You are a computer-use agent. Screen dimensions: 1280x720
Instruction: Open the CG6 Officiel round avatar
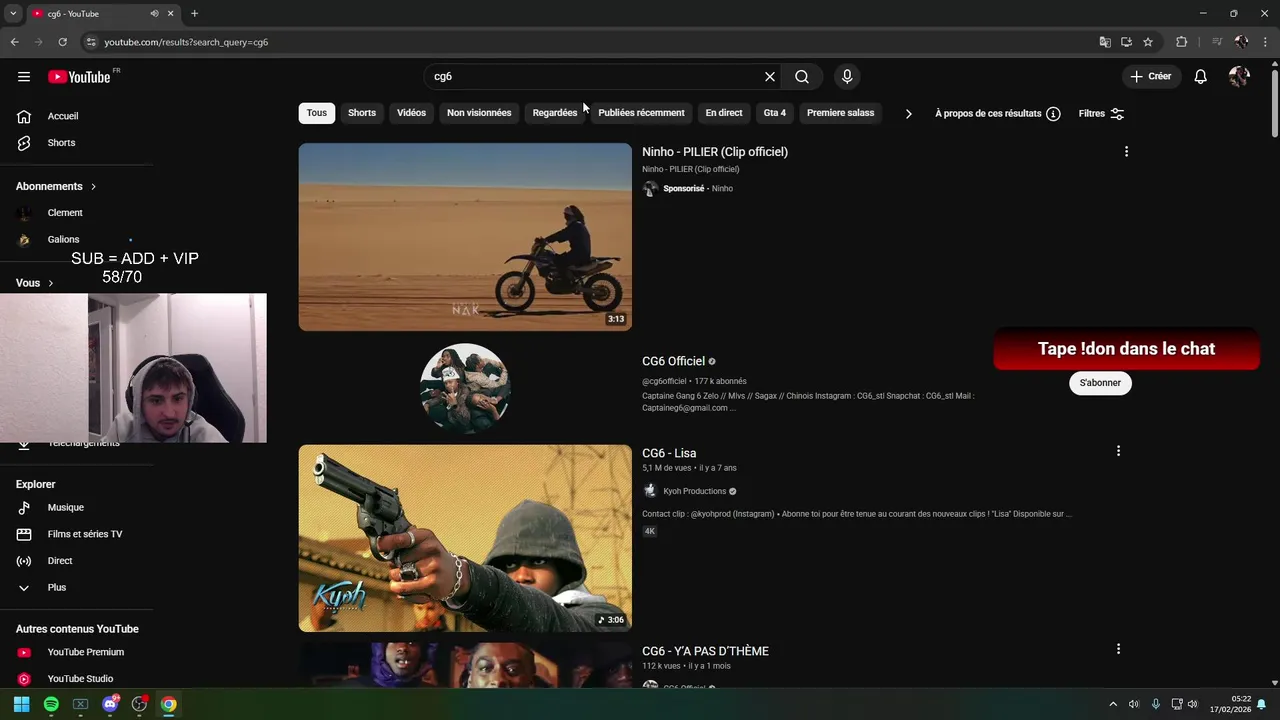tap(465, 388)
